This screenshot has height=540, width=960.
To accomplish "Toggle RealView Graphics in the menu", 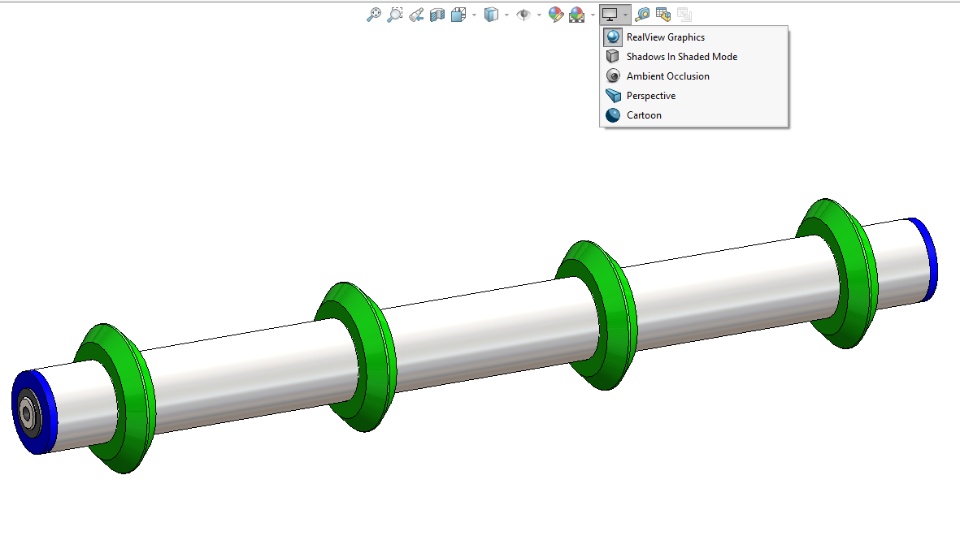I will pos(694,37).
